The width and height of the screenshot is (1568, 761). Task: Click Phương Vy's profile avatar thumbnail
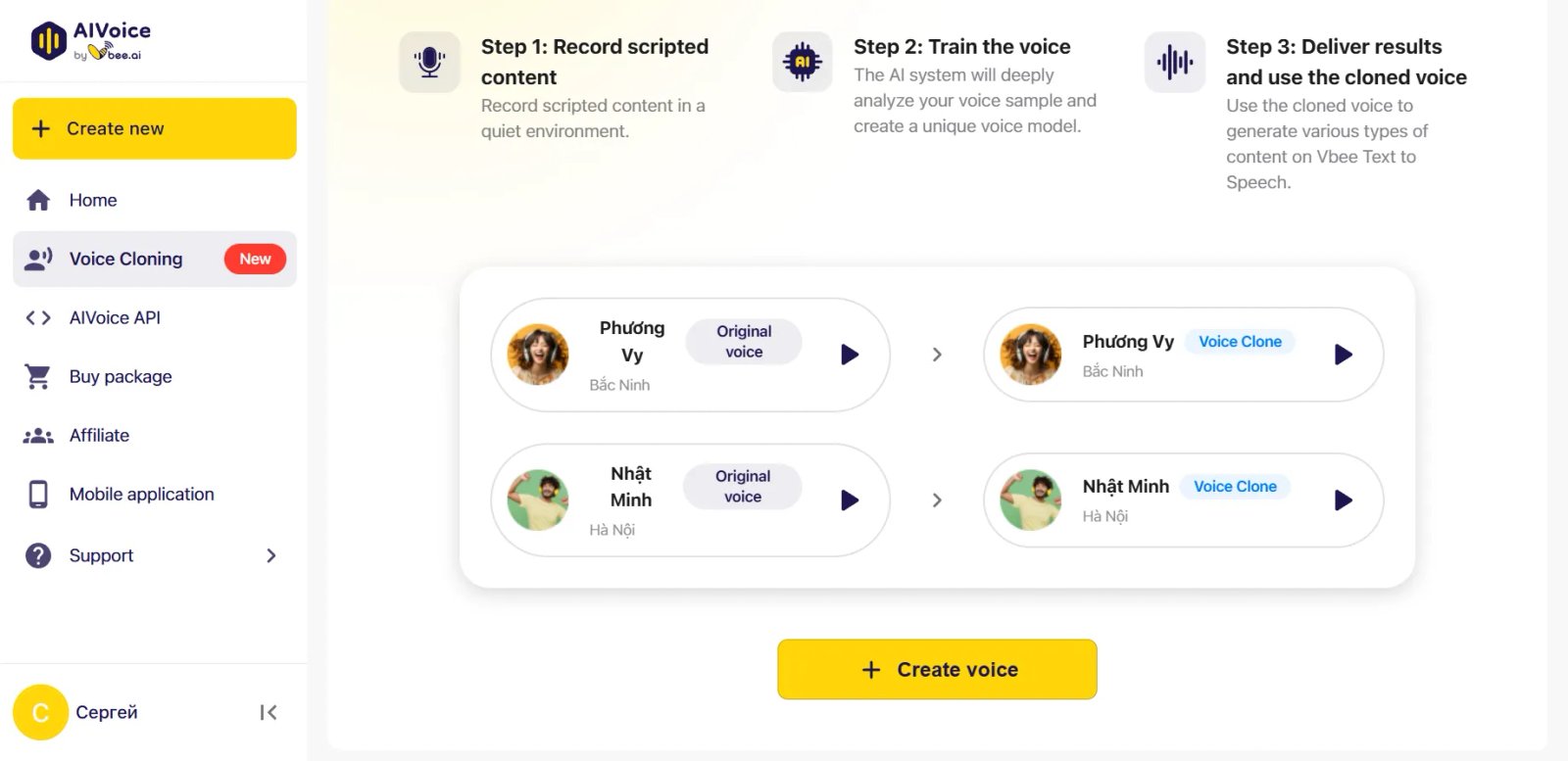(537, 355)
